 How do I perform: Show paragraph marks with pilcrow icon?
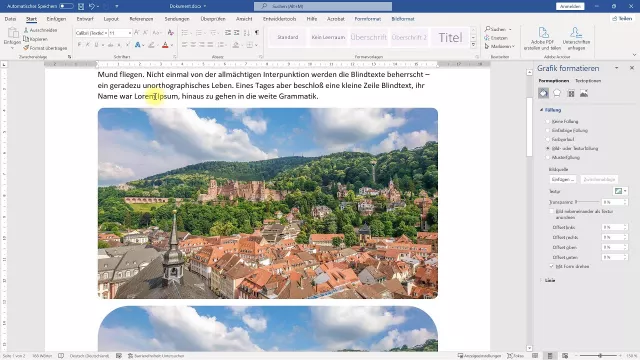coord(257,33)
